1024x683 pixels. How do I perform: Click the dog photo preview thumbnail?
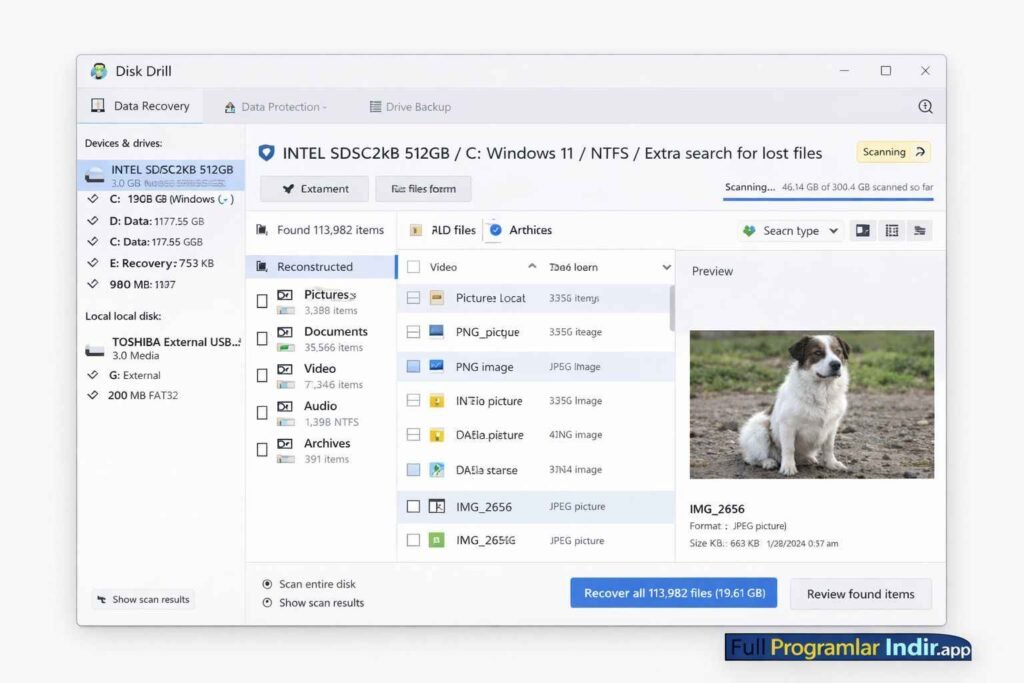point(811,404)
